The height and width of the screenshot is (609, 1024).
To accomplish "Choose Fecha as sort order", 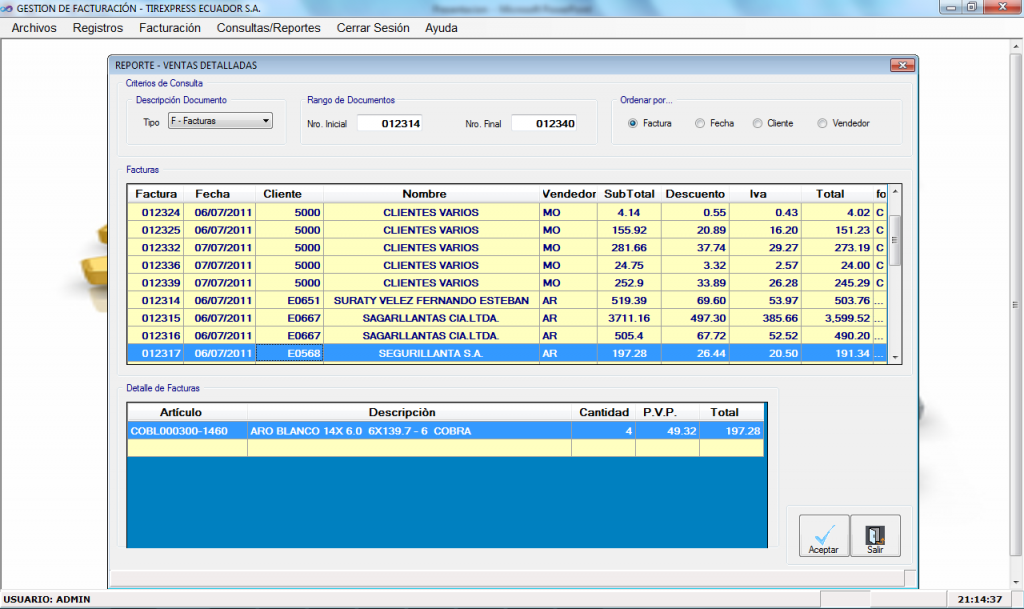I will pyautogui.click(x=699, y=124).
